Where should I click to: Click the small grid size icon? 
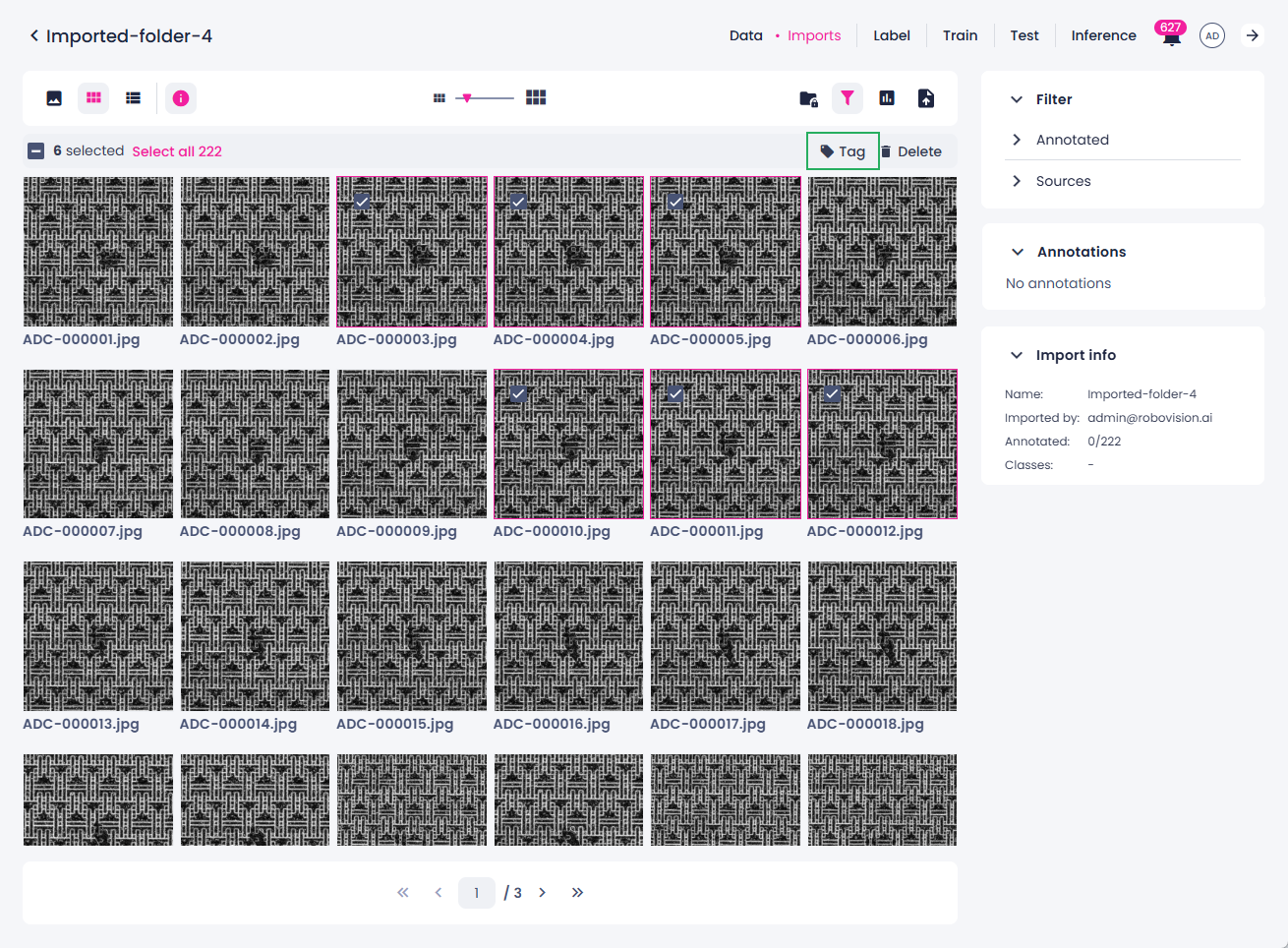pyautogui.click(x=439, y=98)
